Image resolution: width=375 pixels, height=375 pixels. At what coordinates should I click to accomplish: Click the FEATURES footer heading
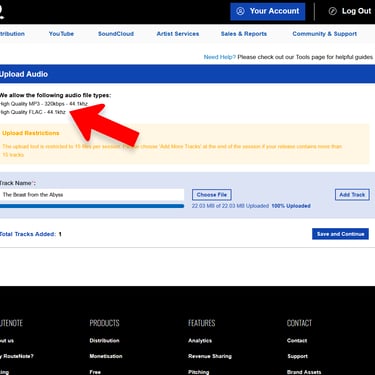tap(202, 323)
